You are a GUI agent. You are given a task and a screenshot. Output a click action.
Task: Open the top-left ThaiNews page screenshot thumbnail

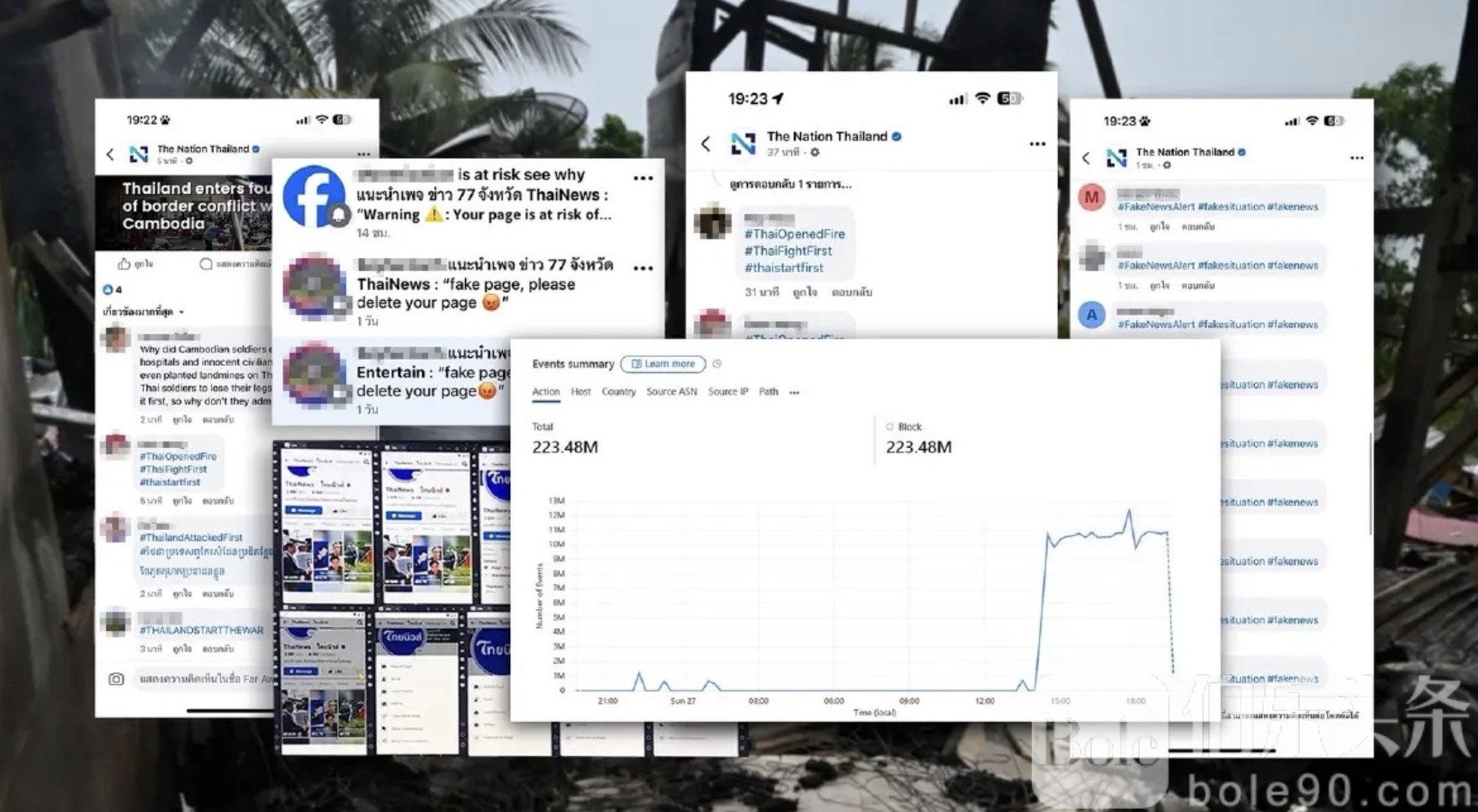click(327, 525)
